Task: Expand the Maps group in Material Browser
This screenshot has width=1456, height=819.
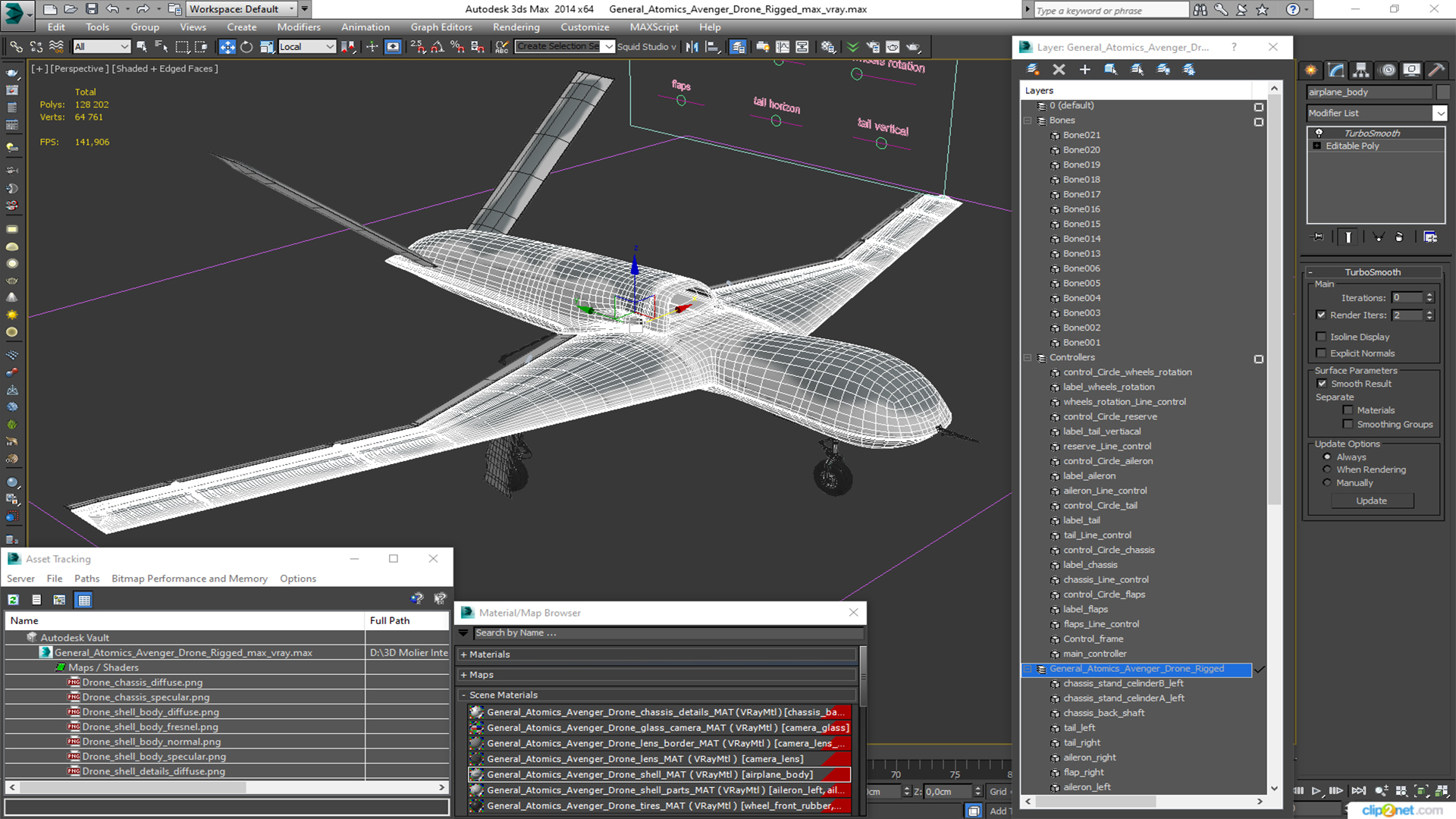Action: coord(463,675)
